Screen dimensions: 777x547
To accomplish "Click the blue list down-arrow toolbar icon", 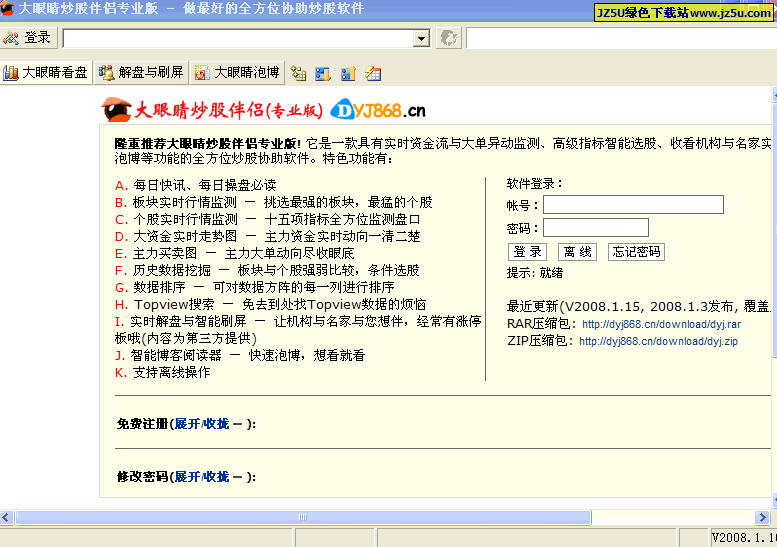I will pyautogui.click(x=323, y=74).
